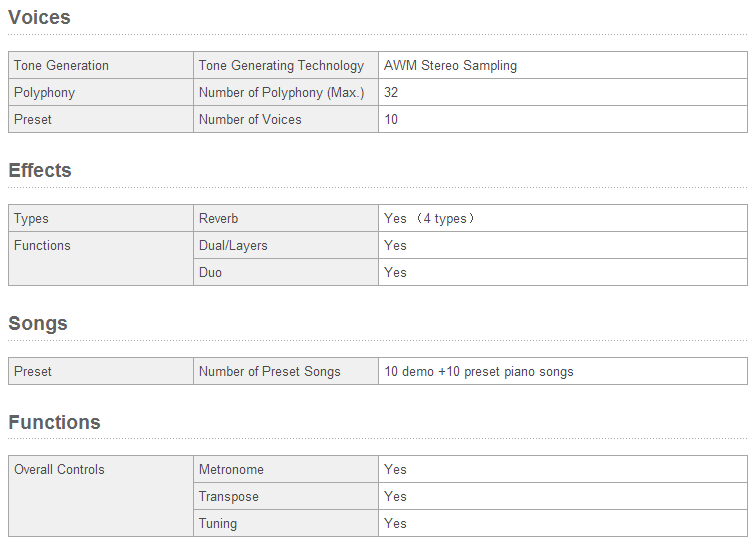Select the Tuning row label
Screen dimensions: 755x550
(x=218, y=524)
